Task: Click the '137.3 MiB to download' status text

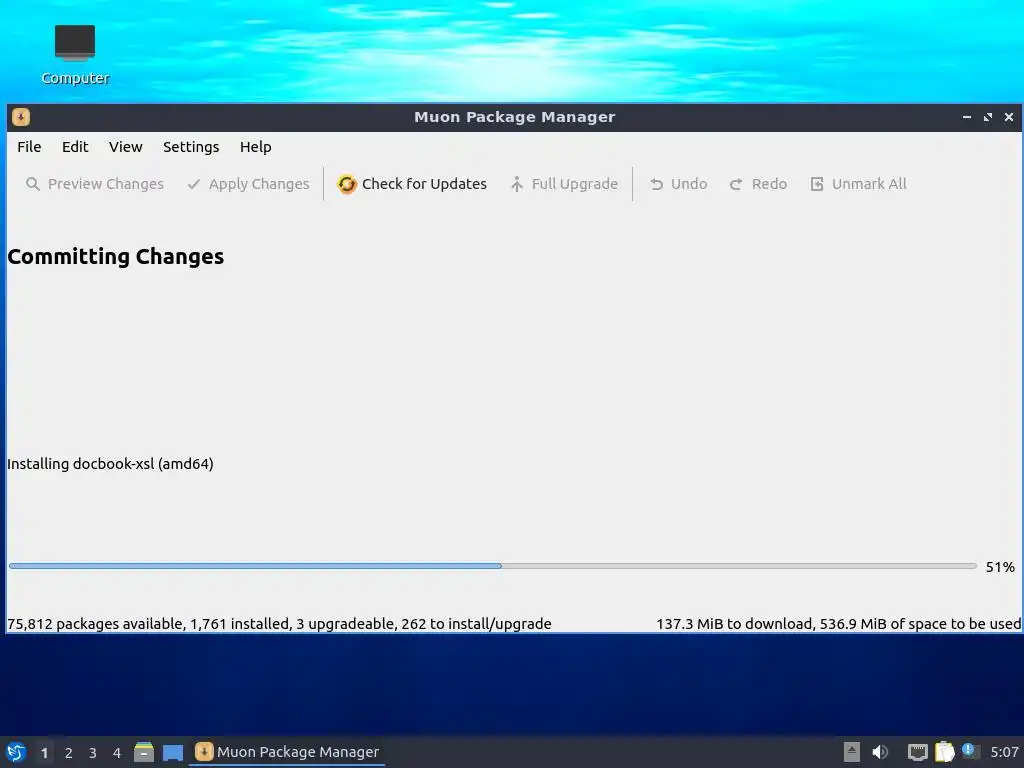Action: click(x=838, y=624)
